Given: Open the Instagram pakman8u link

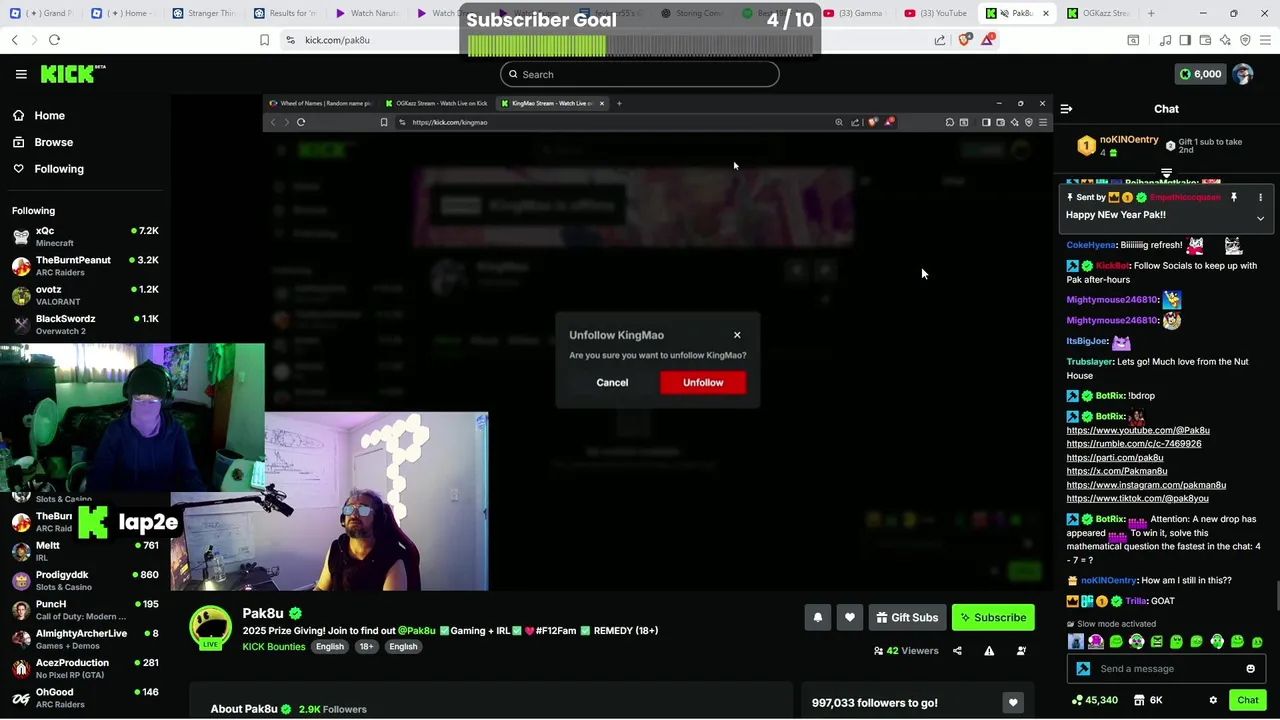Looking at the screenshot, I should (1146, 485).
